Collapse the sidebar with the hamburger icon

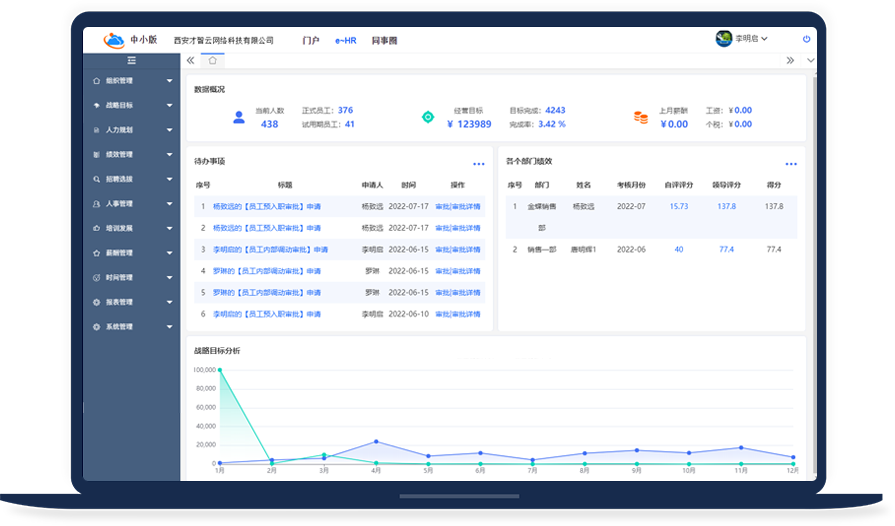[x=131, y=61]
